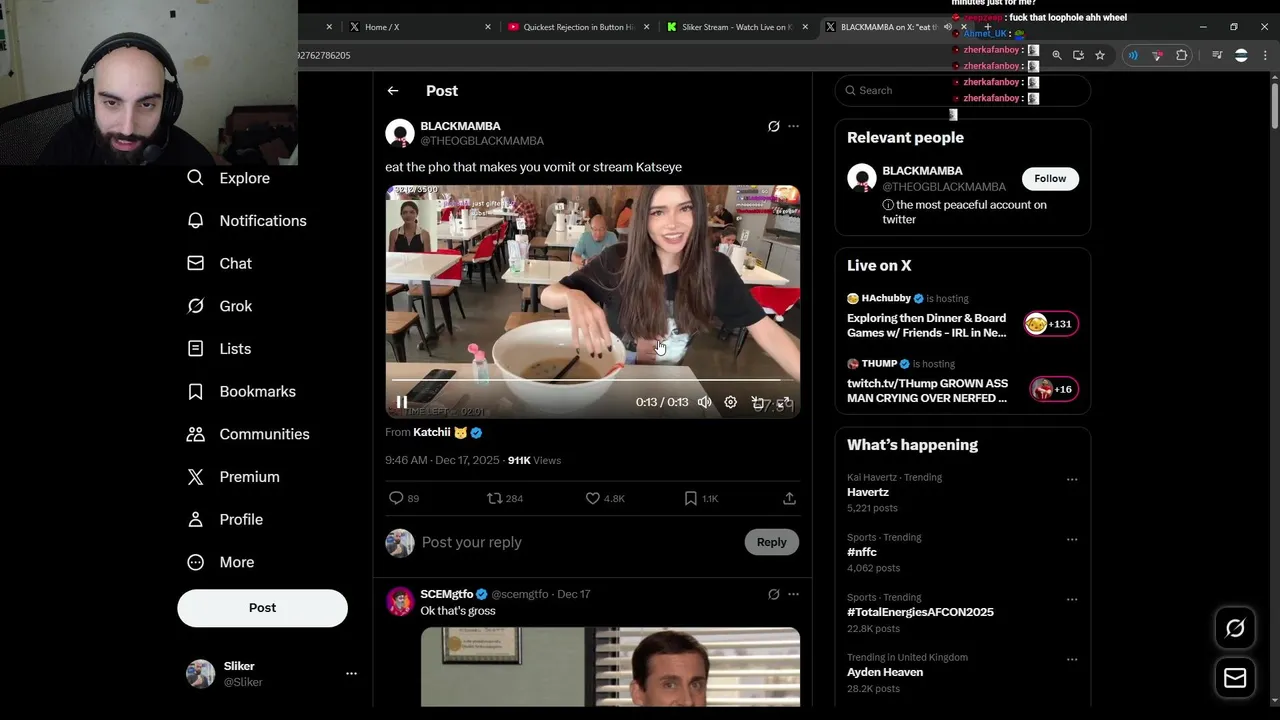Open Havertz trending topic
The image size is (1280, 720).
(x=868, y=492)
